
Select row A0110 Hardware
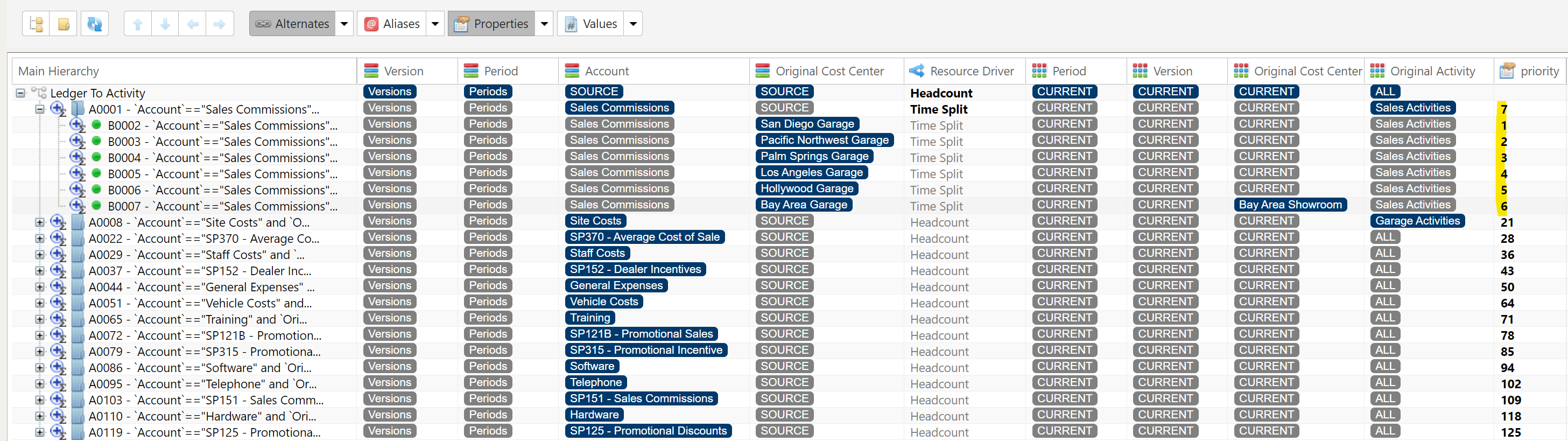coord(202,416)
